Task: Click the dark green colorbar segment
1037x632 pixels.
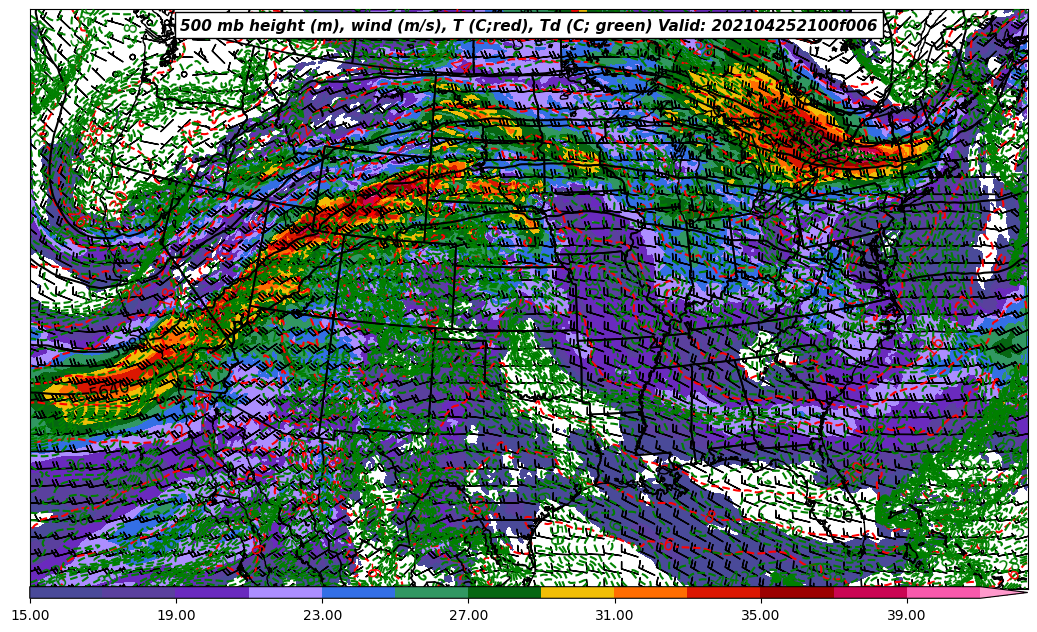Action: (x=504, y=592)
